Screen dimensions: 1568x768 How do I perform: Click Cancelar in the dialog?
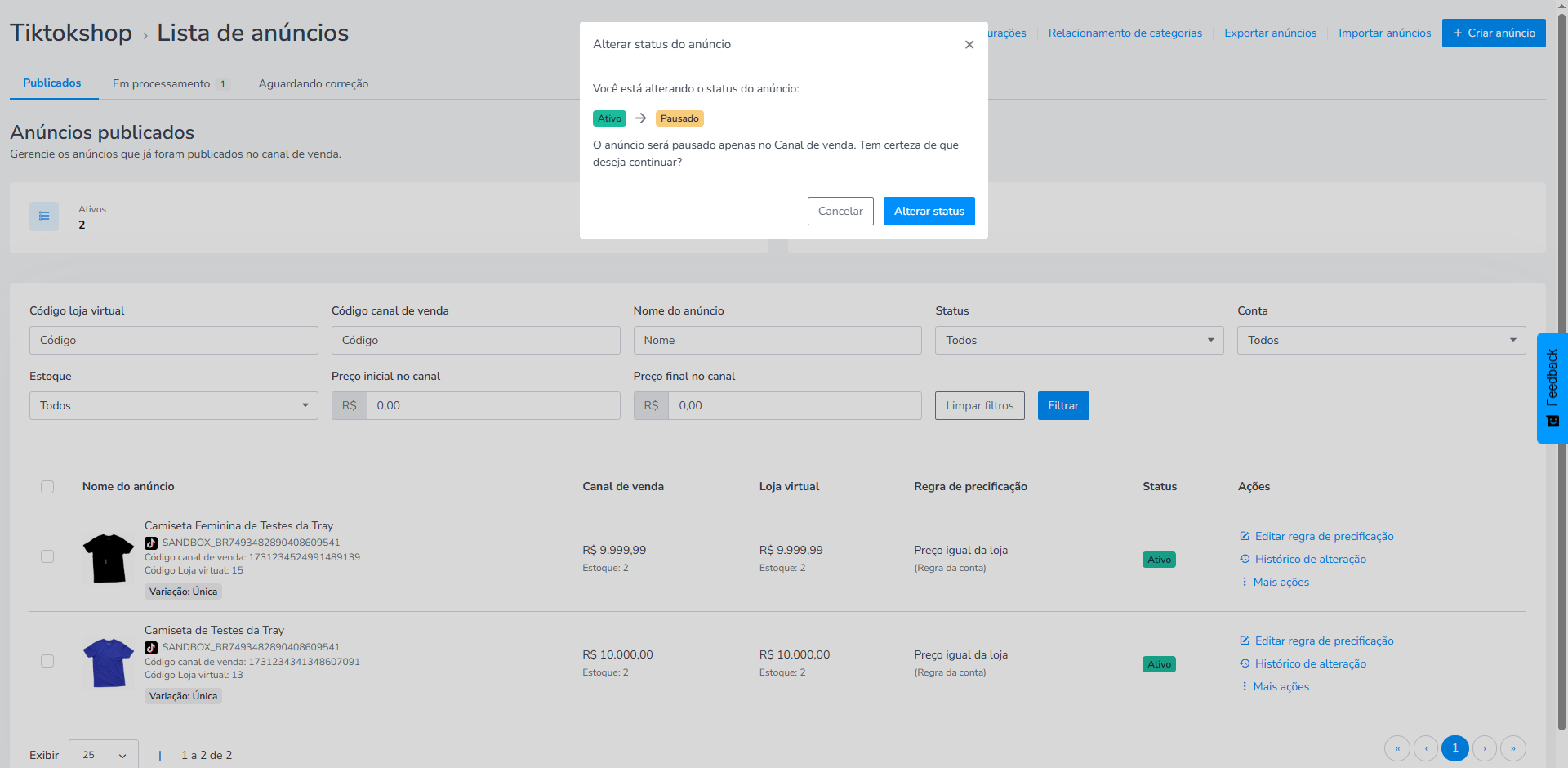[840, 211]
